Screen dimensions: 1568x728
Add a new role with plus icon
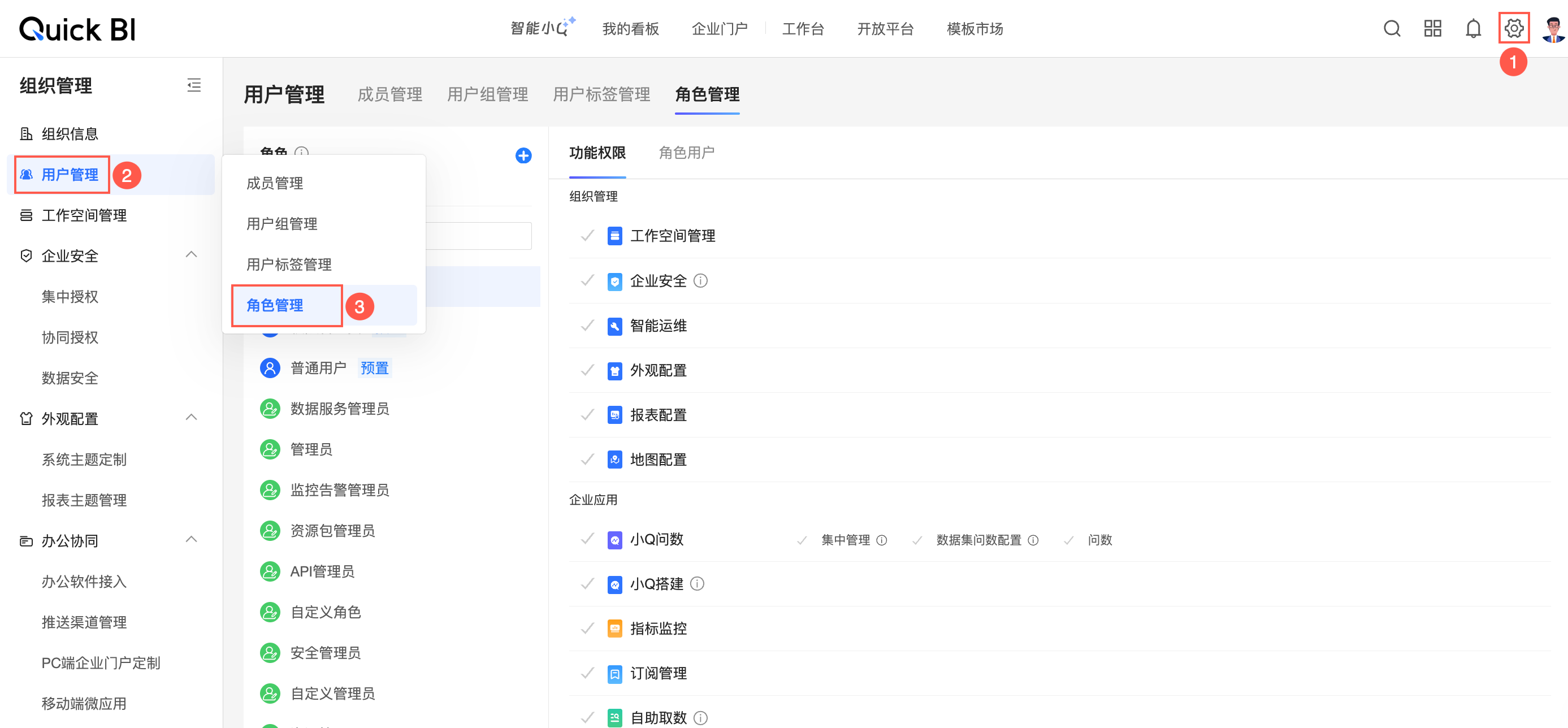click(523, 156)
